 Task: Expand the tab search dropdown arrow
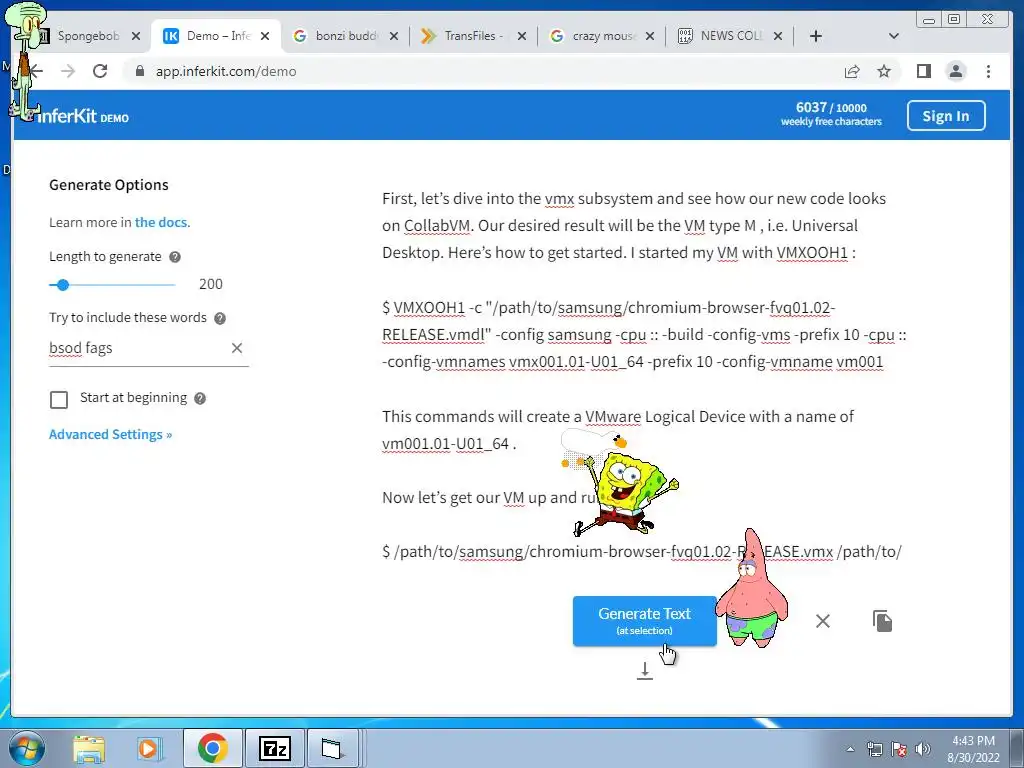click(x=894, y=36)
